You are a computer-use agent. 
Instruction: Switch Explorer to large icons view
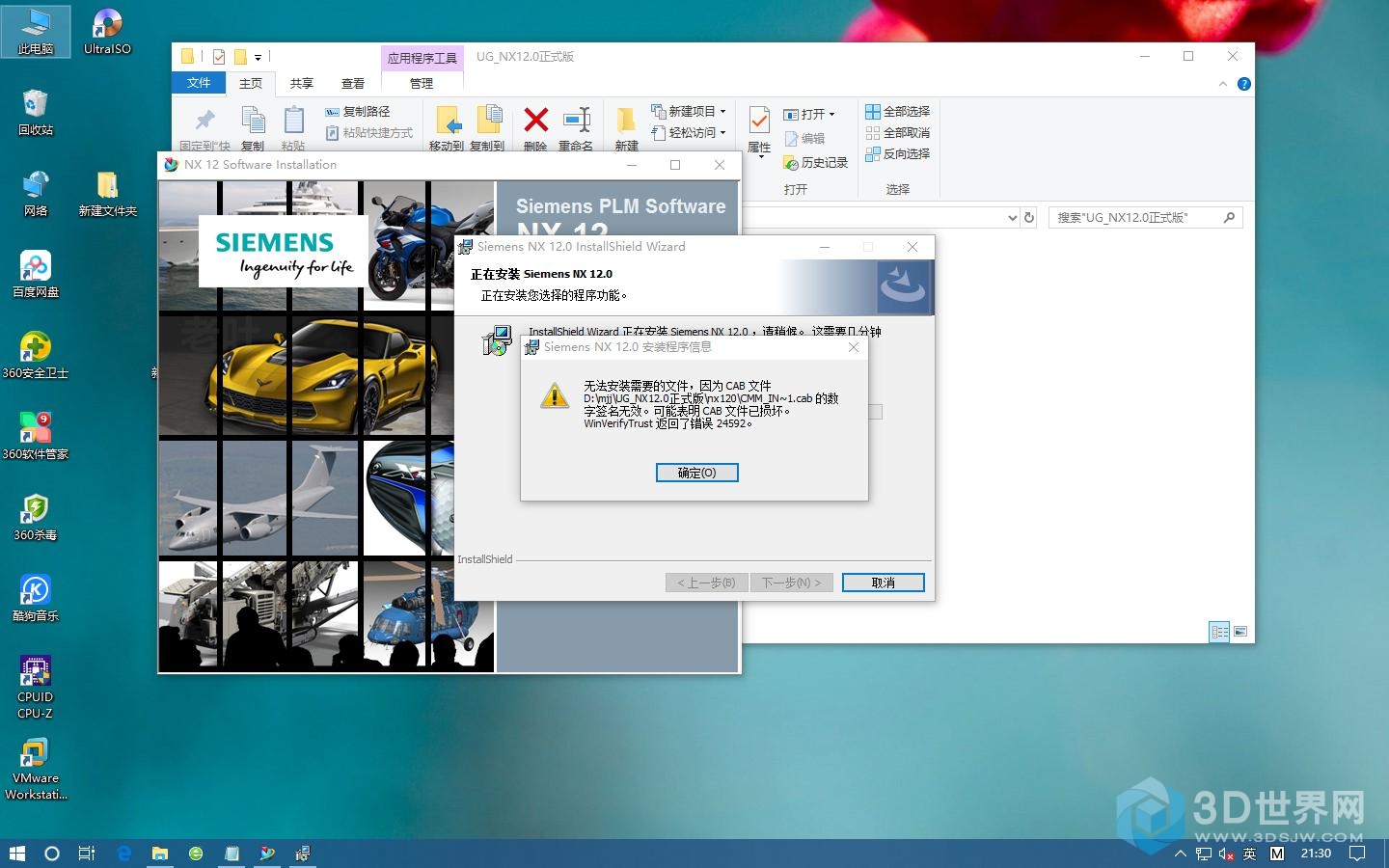[1240, 632]
